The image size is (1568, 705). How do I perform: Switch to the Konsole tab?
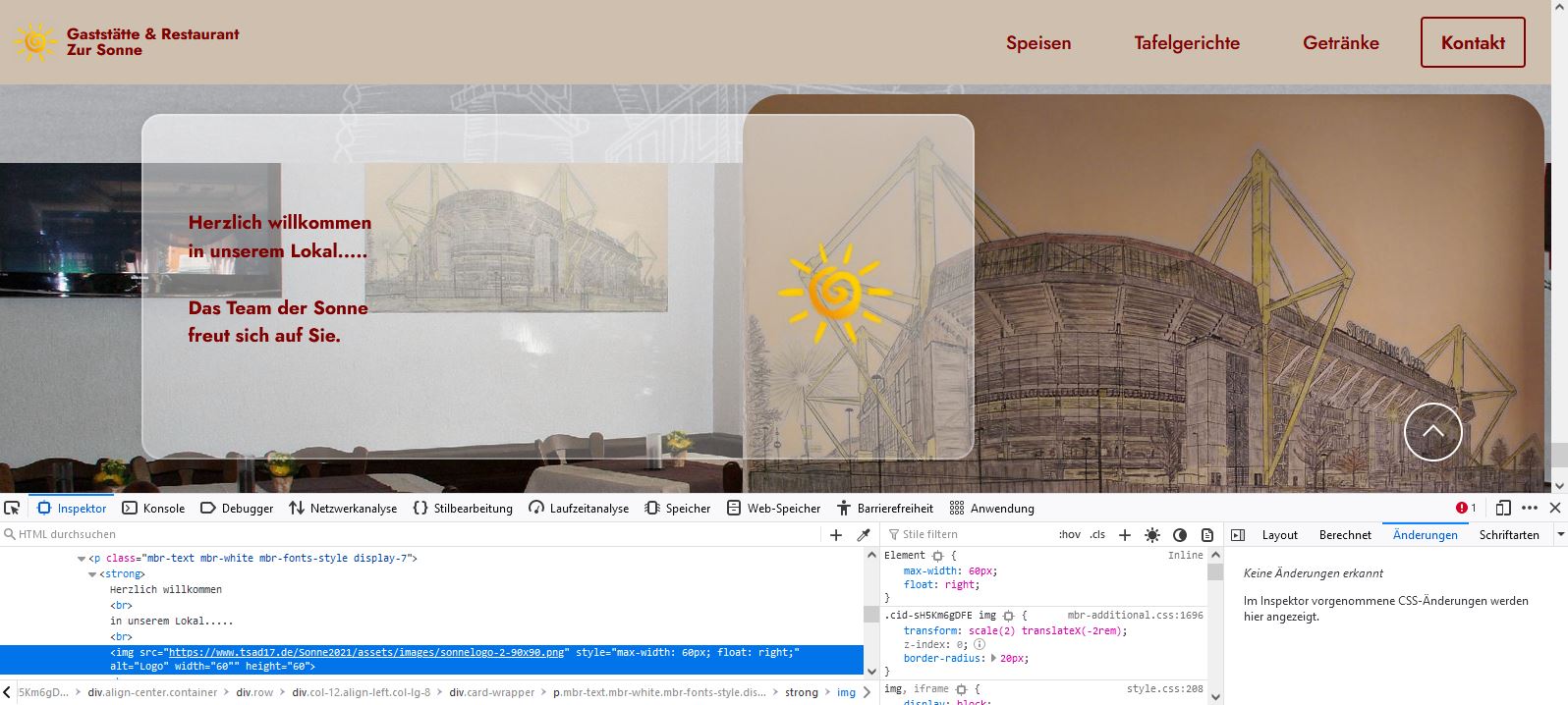coord(153,508)
